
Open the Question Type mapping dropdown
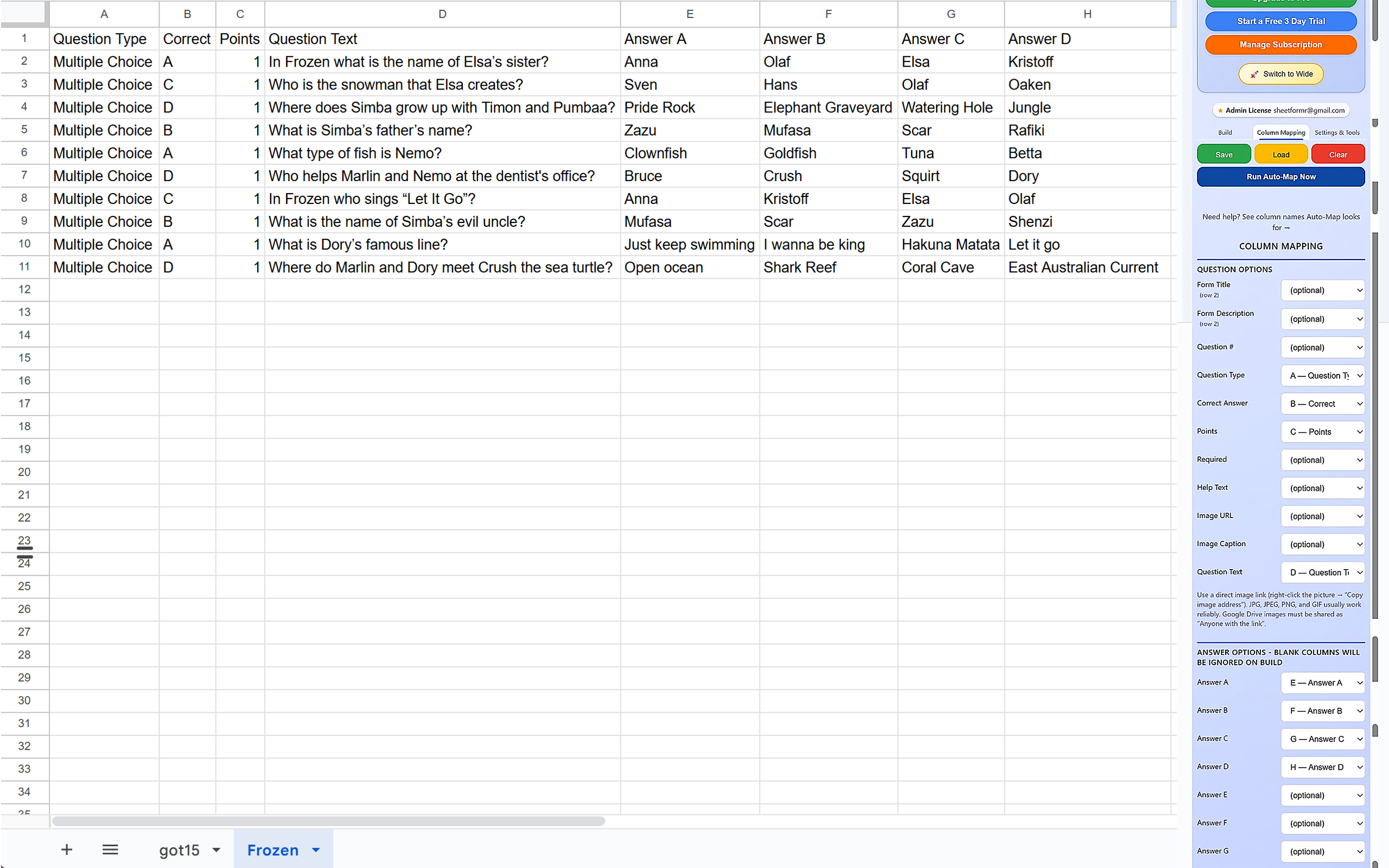[x=1322, y=375]
